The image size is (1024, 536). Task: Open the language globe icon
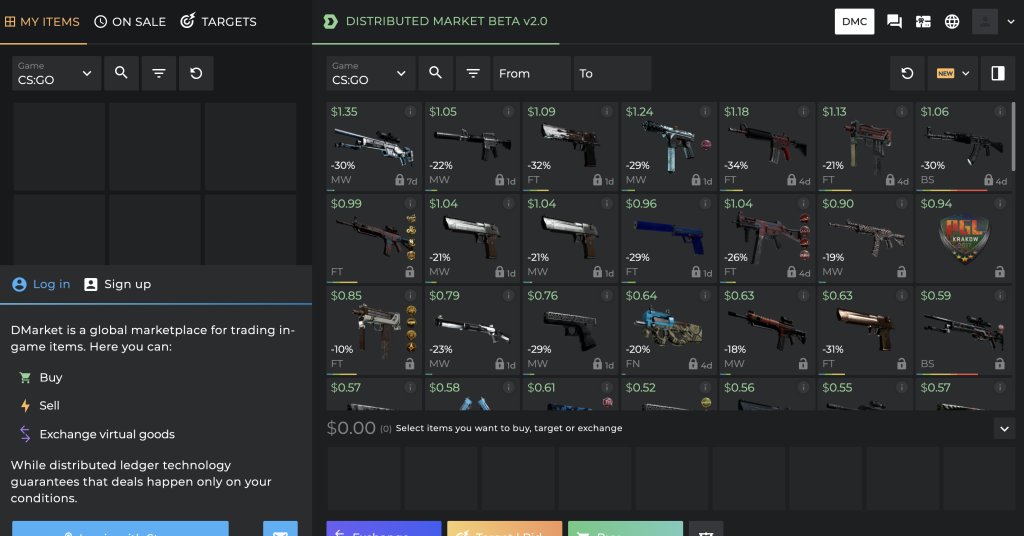click(x=952, y=21)
